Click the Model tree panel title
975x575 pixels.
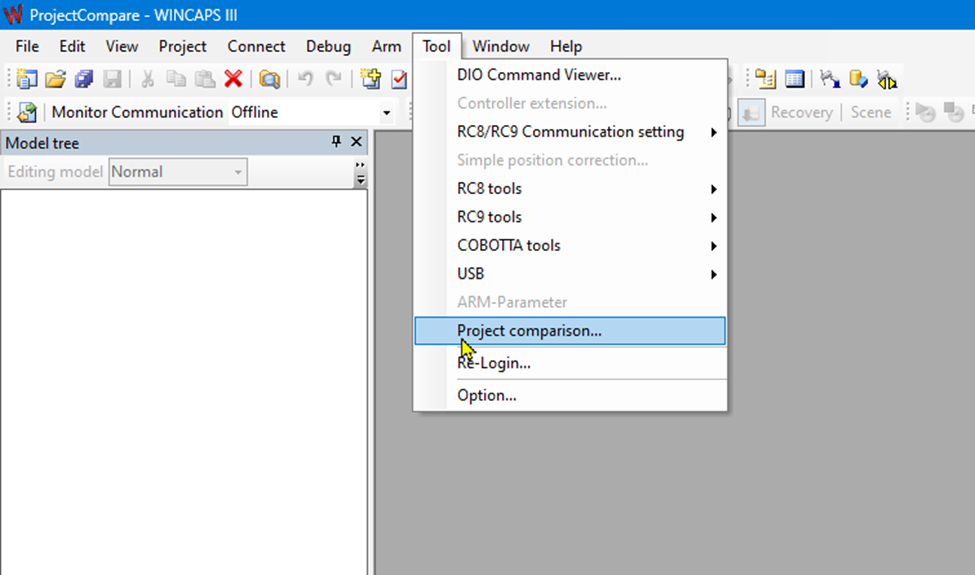click(x=42, y=143)
